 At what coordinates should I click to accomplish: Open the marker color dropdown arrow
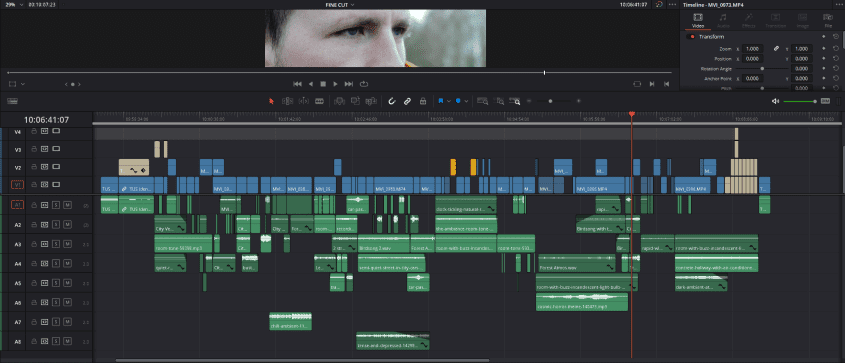[x=466, y=101]
